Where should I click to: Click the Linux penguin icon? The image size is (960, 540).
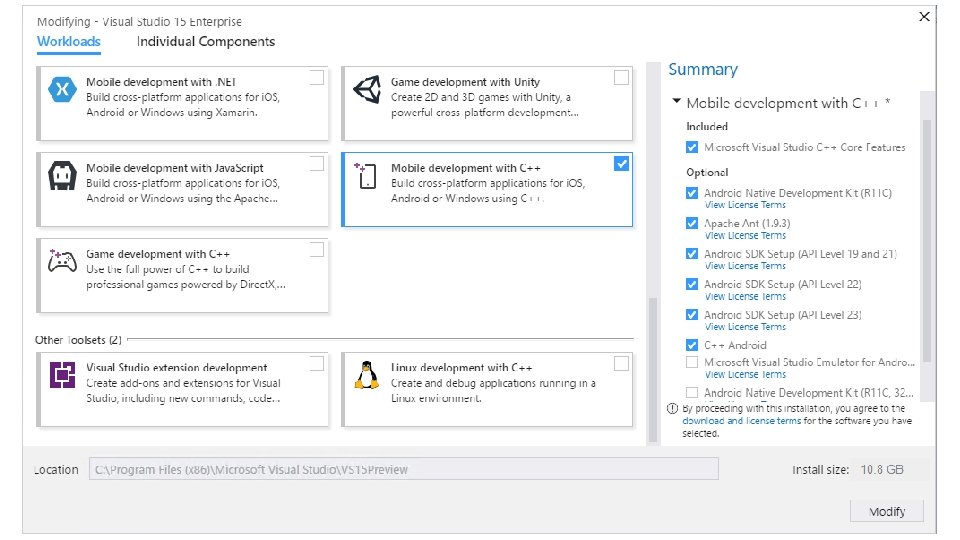(367, 375)
